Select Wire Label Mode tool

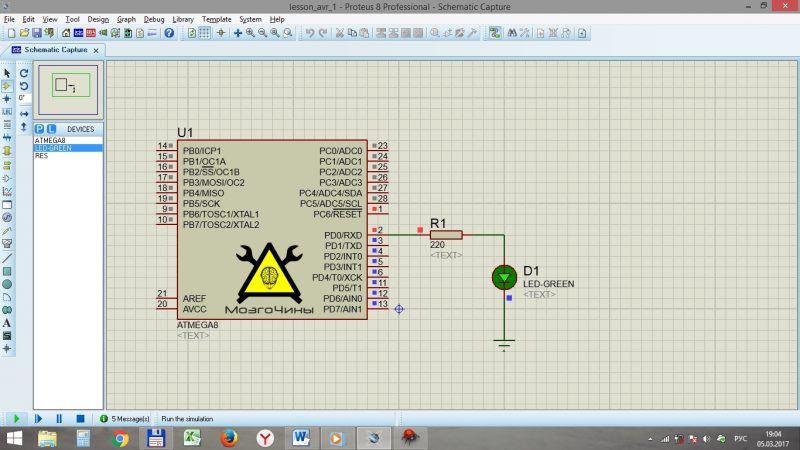point(7,112)
